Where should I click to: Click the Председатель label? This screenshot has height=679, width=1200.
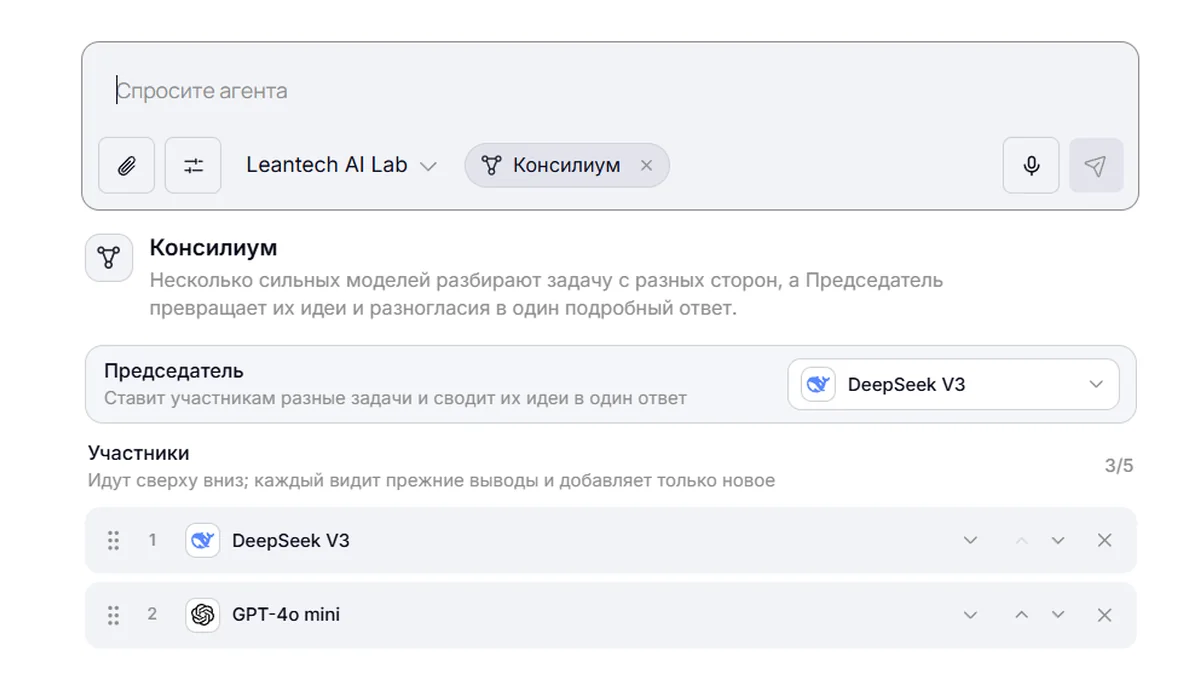pos(174,371)
